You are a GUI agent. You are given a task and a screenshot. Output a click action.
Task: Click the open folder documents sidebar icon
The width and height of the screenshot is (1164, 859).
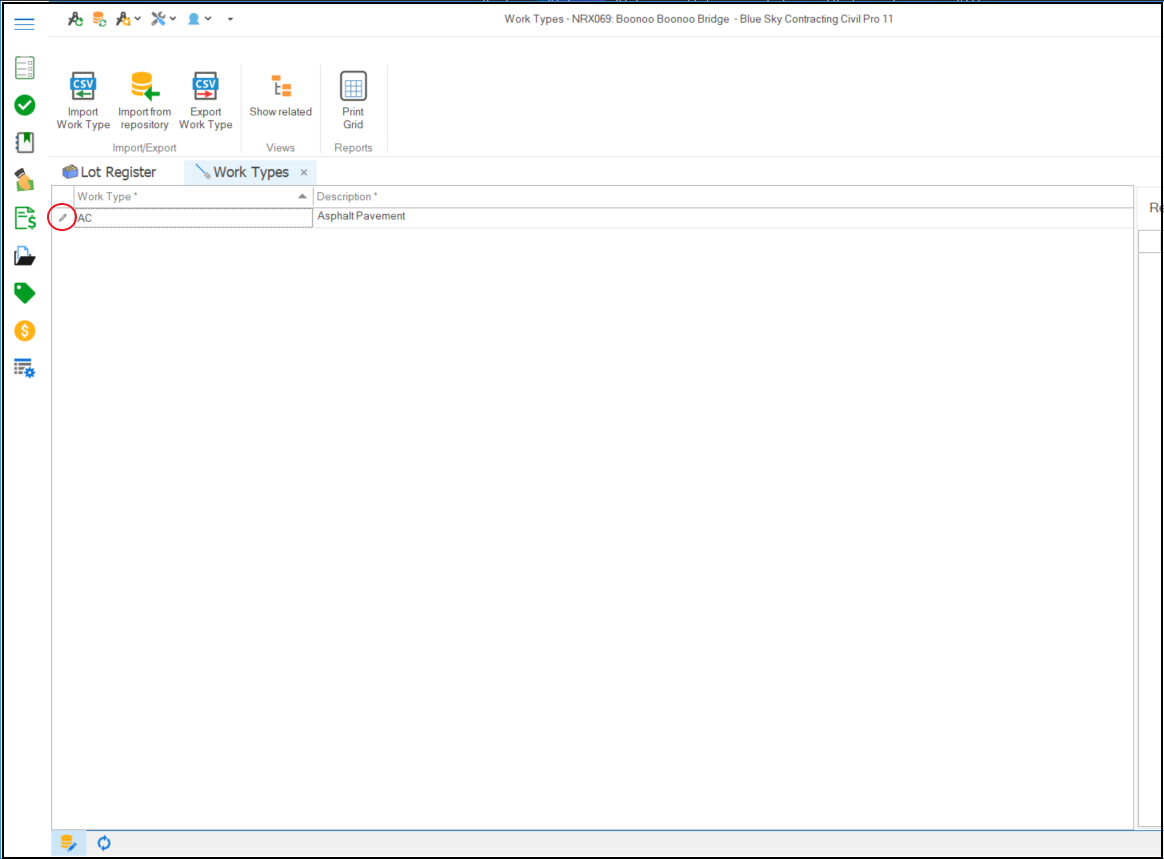pos(25,257)
